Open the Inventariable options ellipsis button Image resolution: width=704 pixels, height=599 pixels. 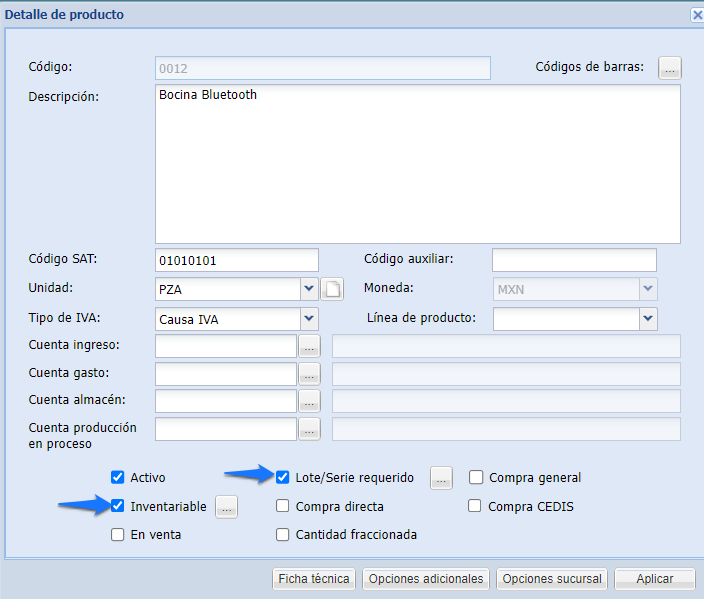click(x=226, y=507)
